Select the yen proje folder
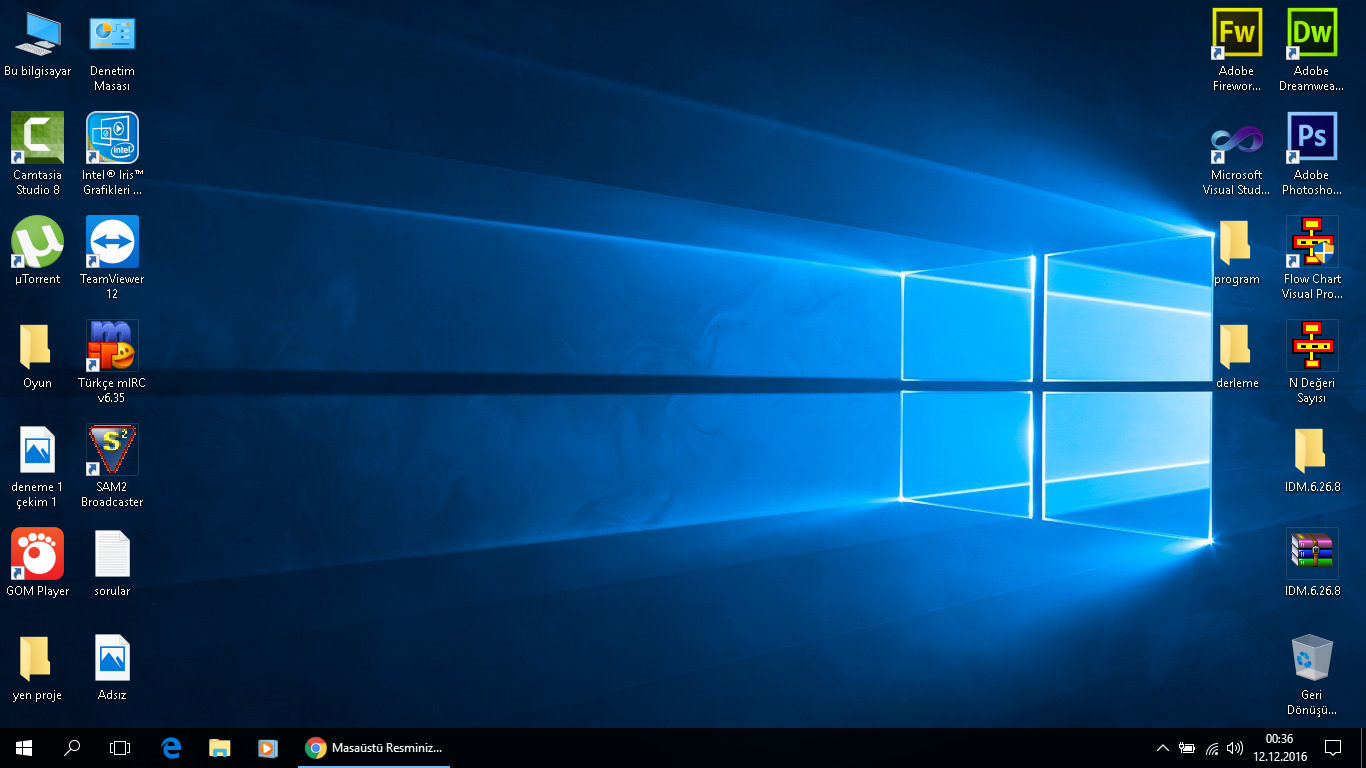This screenshot has width=1366, height=768. (x=37, y=667)
